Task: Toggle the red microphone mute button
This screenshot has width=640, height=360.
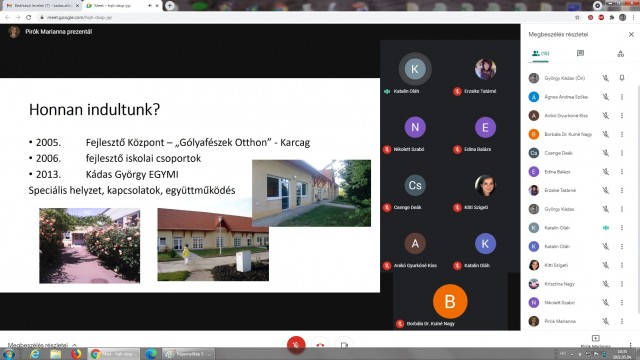Action: pyautogui.click(x=296, y=345)
